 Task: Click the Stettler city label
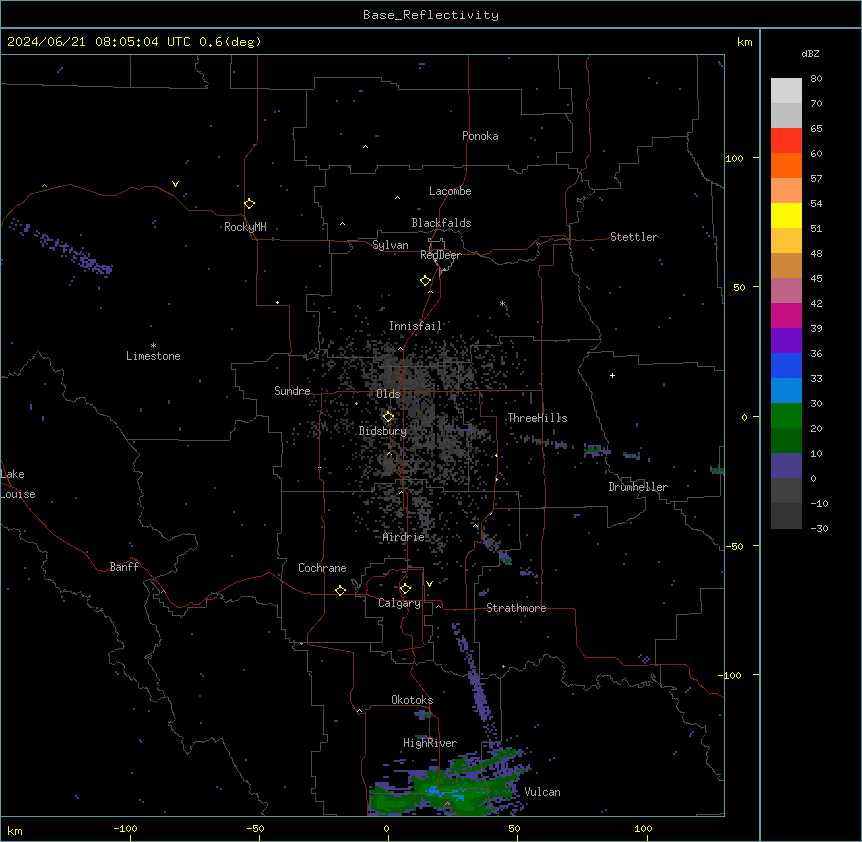634,237
